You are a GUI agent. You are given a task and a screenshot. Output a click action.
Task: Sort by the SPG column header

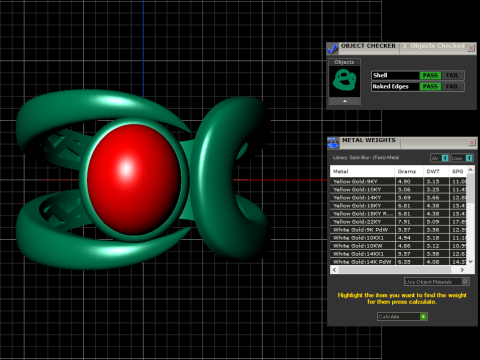[458, 171]
